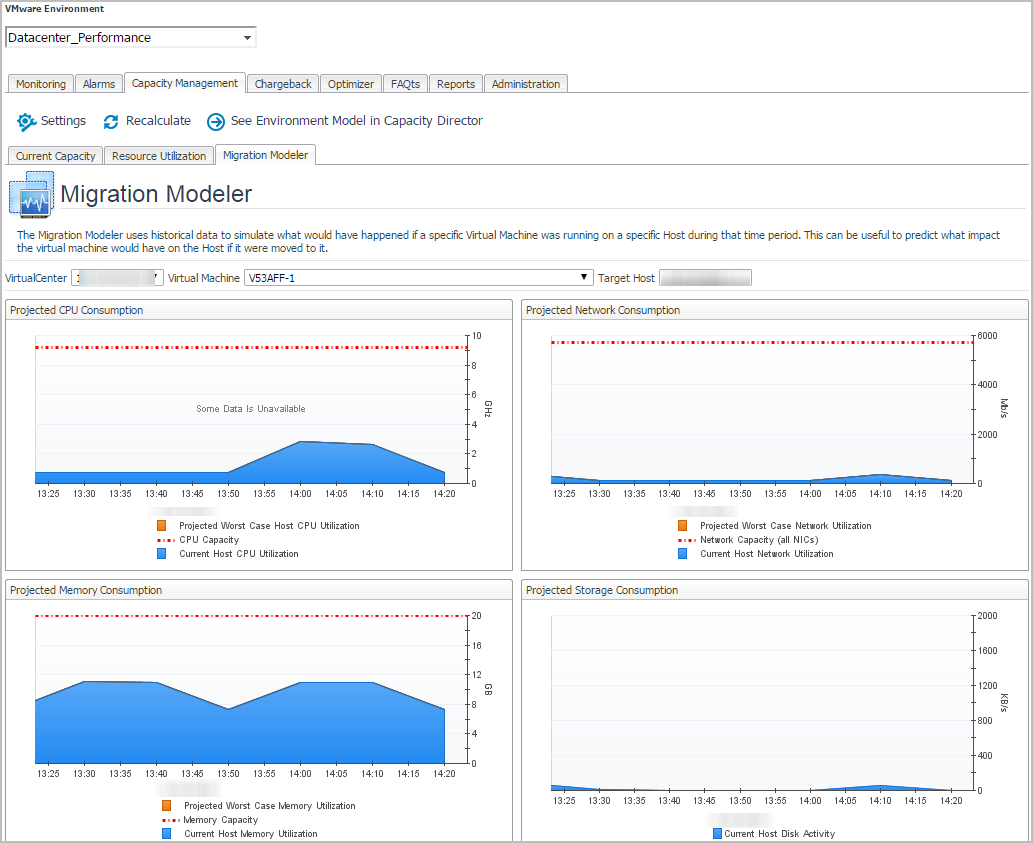1033x843 pixels.
Task: Click the Migration Modeler header icon
Action: click(31, 194)
